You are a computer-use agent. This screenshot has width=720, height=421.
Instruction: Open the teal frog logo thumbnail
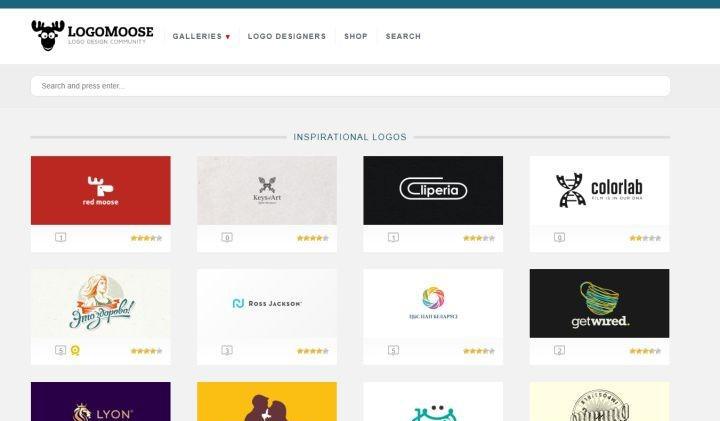click(433, 401)
